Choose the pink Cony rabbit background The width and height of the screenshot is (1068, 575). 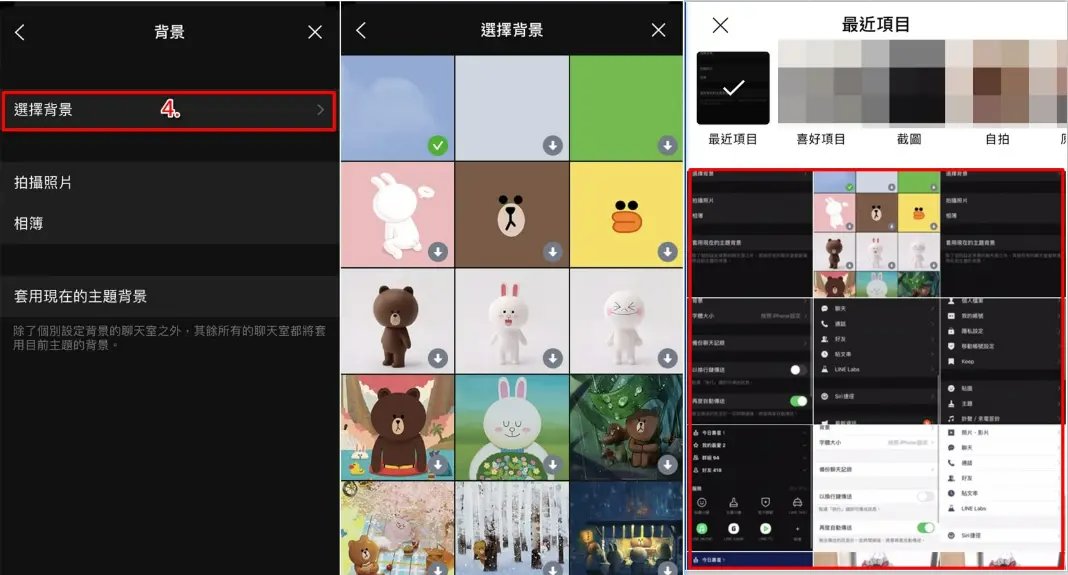pos(397,215)
